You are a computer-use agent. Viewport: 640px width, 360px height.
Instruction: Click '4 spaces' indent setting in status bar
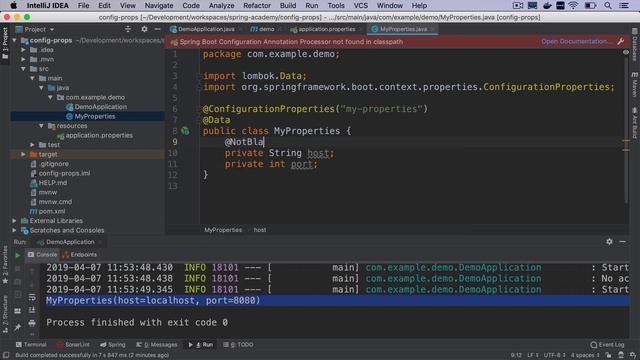tap(584, 355)
